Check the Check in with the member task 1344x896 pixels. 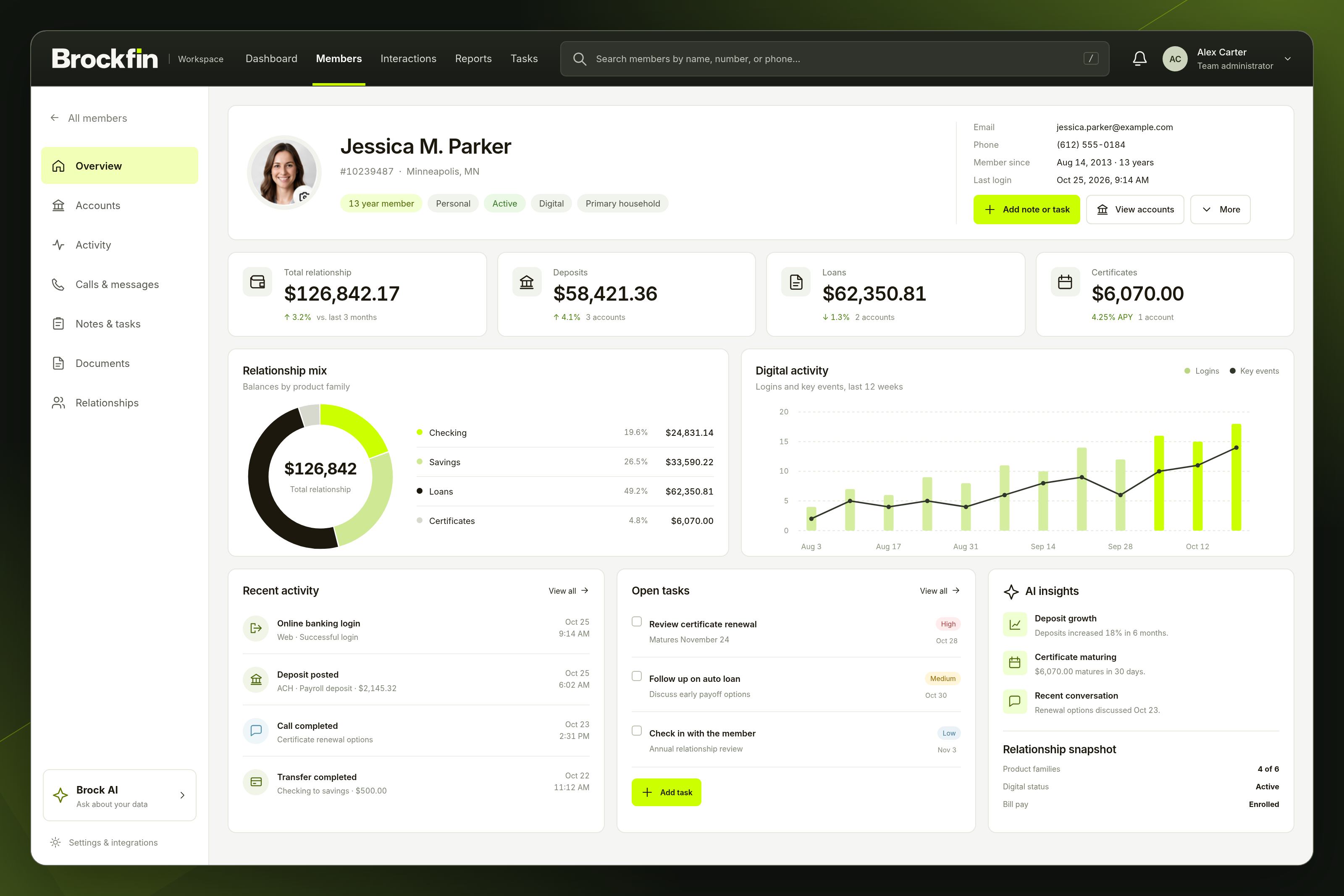coord(637,731)
